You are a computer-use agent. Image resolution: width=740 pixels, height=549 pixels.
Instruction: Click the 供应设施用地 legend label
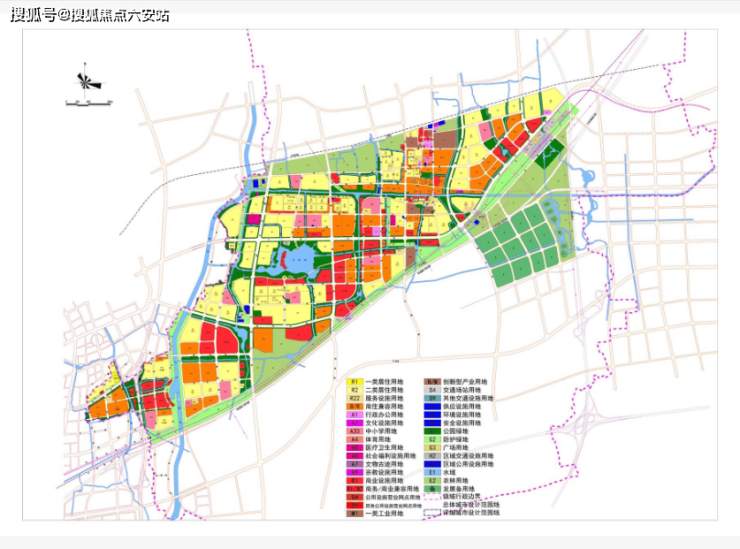pyautogui.click(x=462, y=406)
